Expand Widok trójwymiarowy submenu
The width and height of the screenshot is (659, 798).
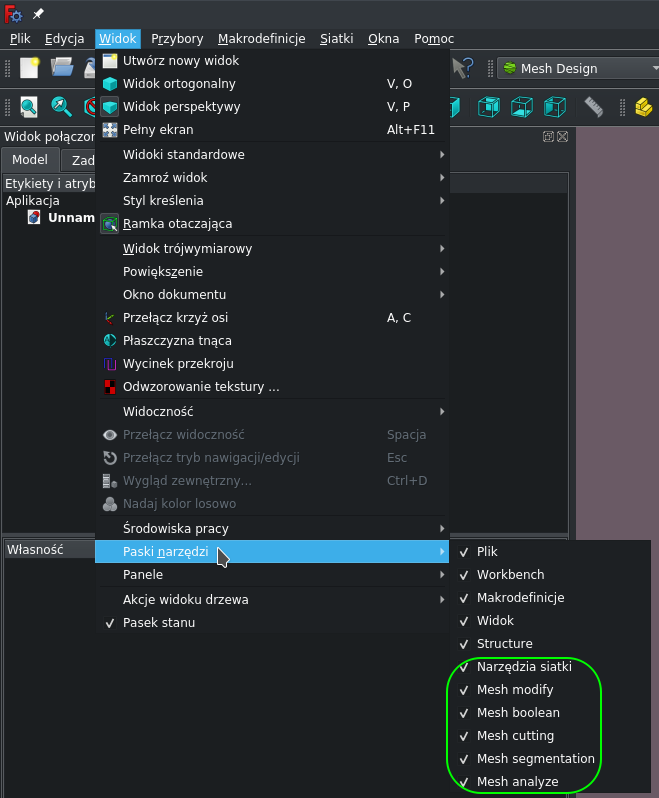point(272,248)
